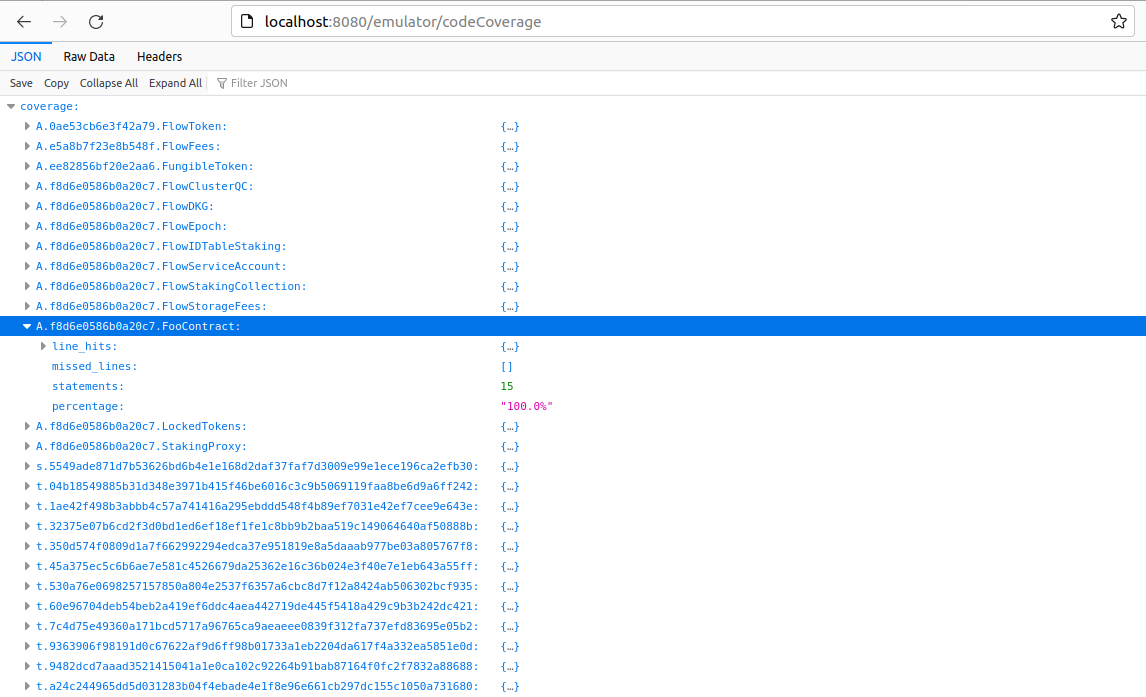Expand the StakingProxy entry
Image resolution: width=1146 pixels, height=697 pixels.
click(27, 446)
